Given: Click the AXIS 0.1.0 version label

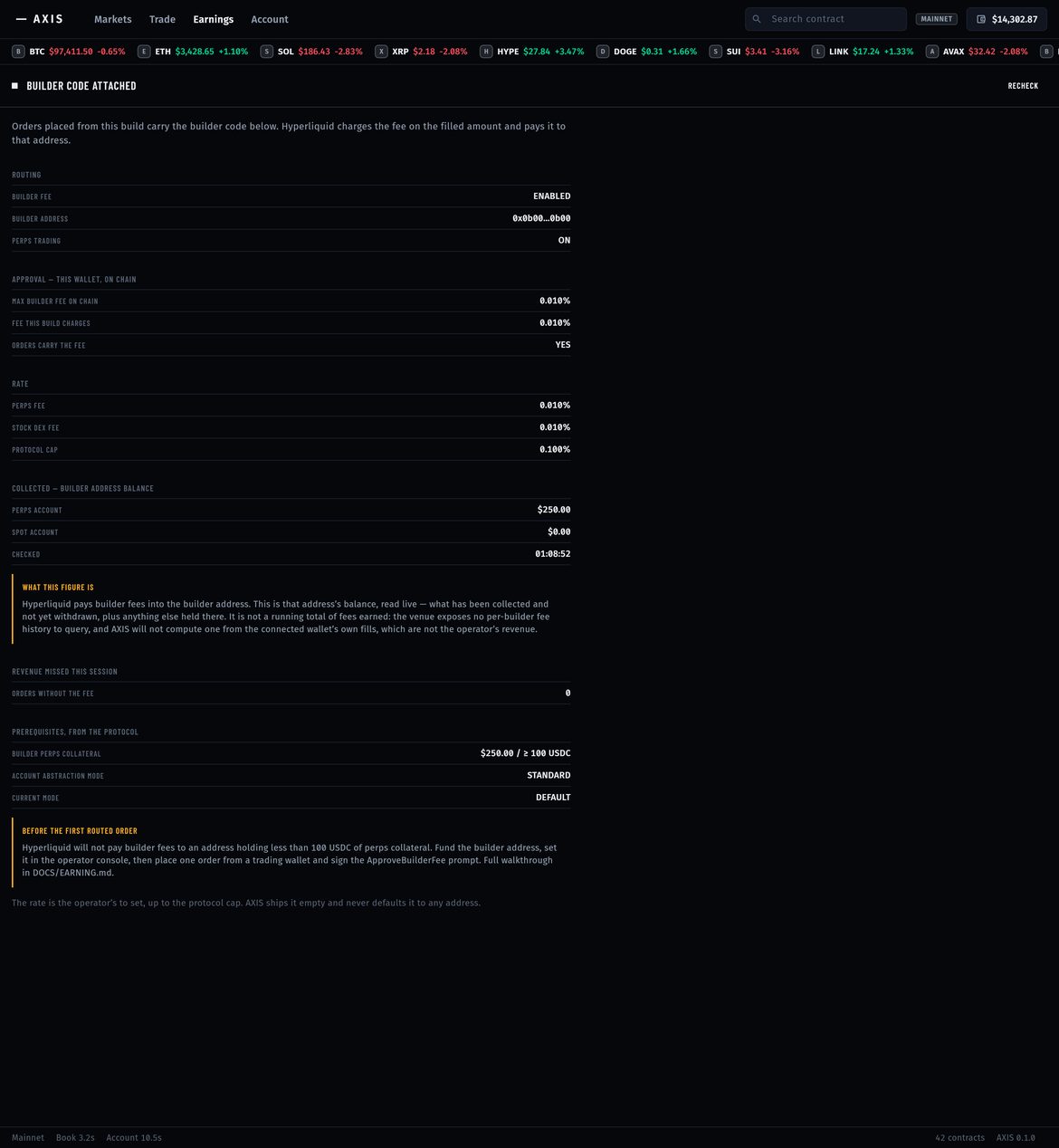Looking at the screenshot, I should [x=1016, y=1138].
